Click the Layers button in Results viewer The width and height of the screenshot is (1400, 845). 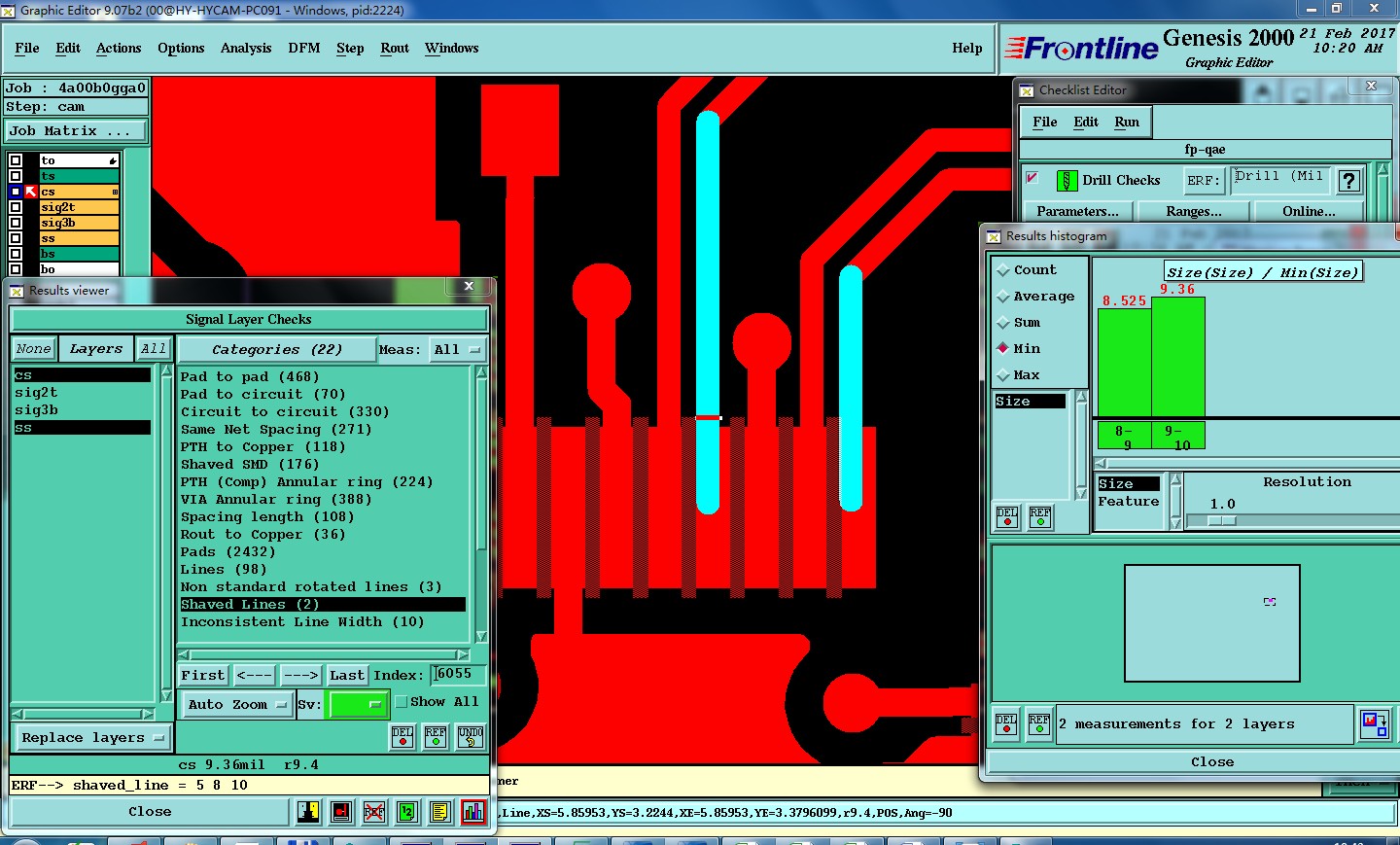[96, 348]
